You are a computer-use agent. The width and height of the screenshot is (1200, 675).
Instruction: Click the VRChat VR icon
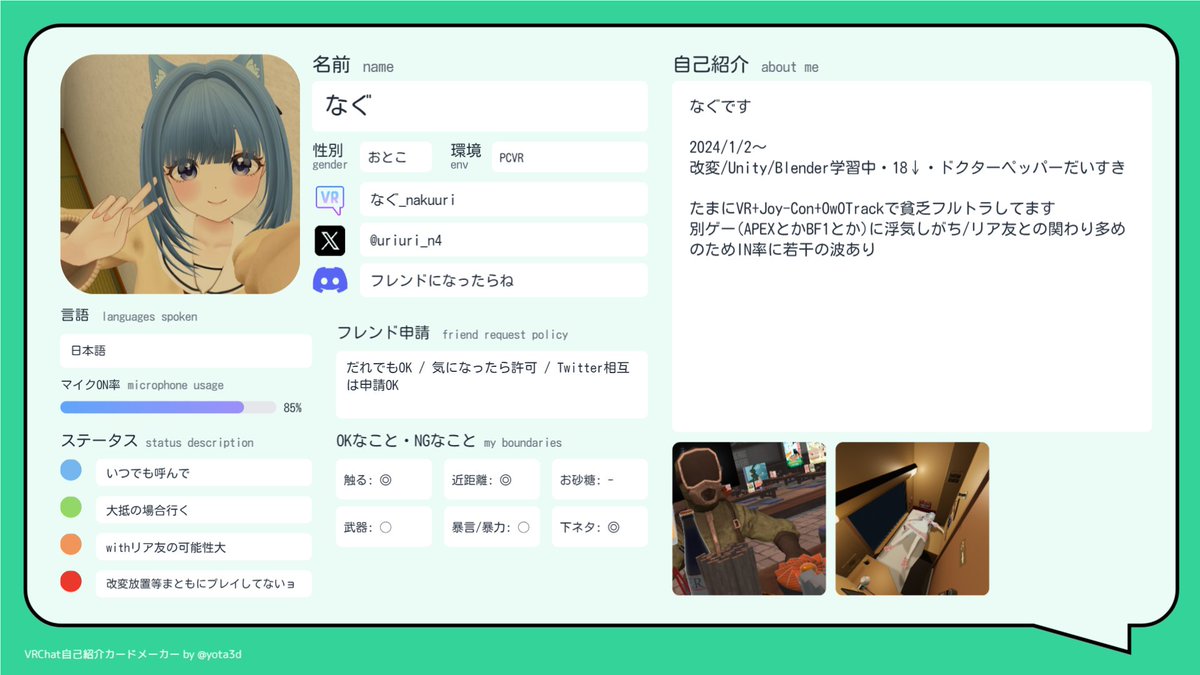coord(330,200)
